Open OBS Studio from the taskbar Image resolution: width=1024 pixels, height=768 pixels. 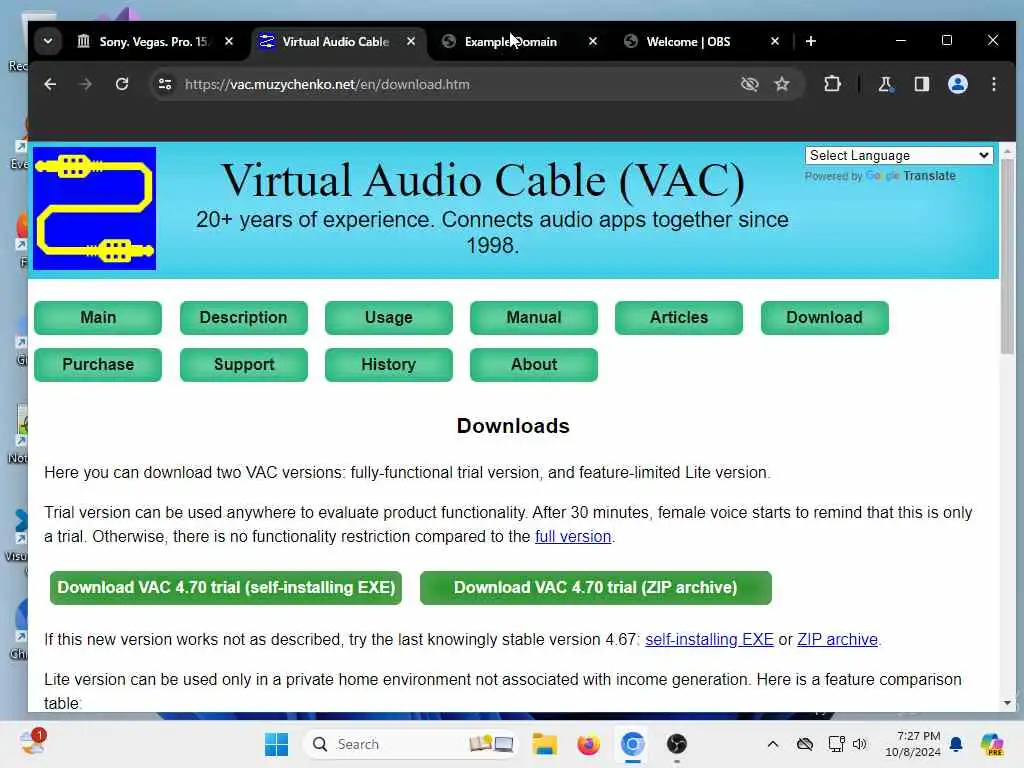[x=677, y=744]
